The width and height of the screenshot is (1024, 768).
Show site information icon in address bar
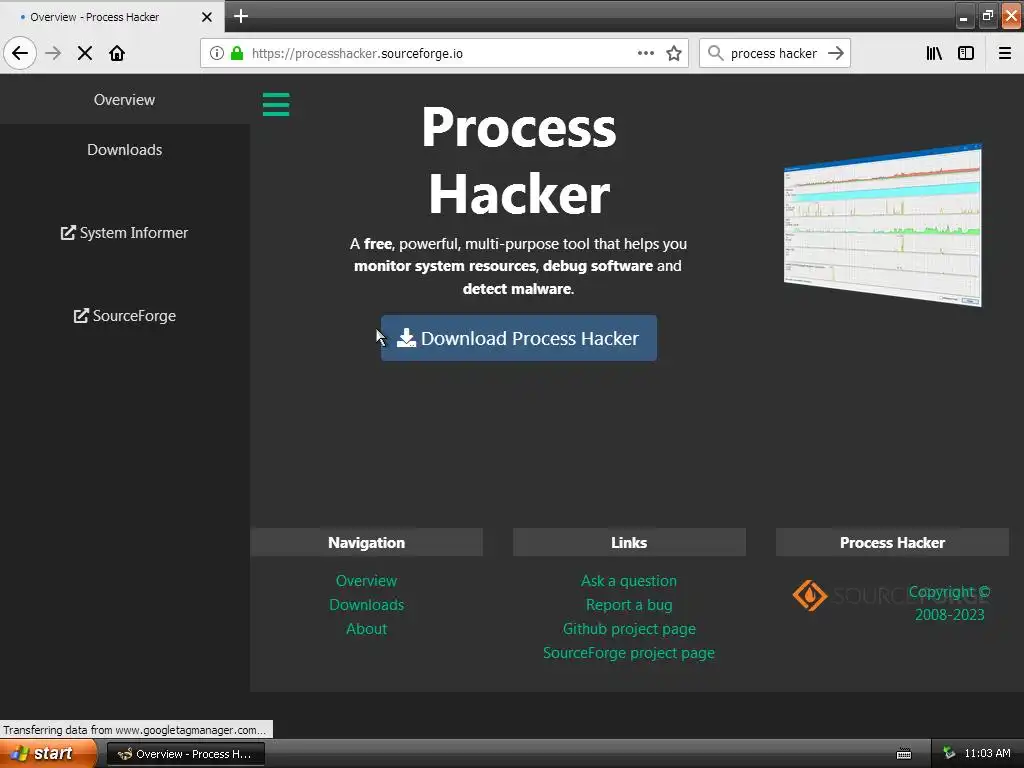point(217,53)
